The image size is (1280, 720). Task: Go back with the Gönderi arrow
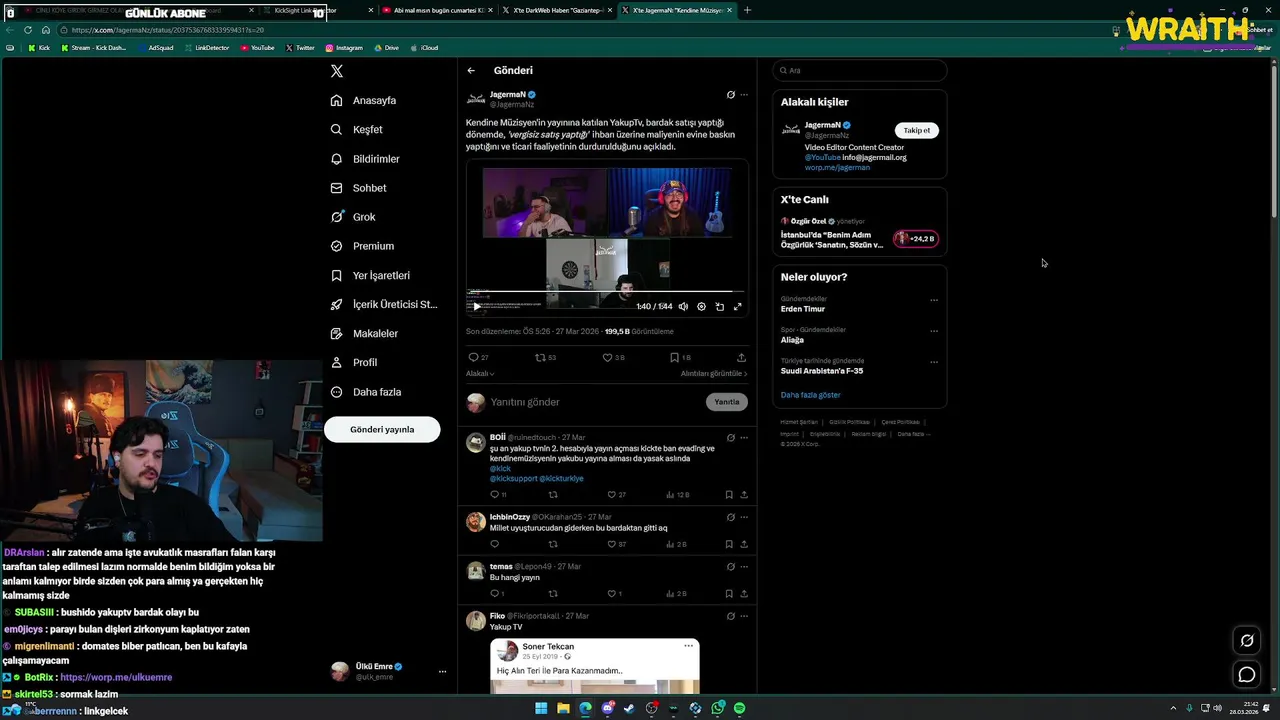click(471, 71)
